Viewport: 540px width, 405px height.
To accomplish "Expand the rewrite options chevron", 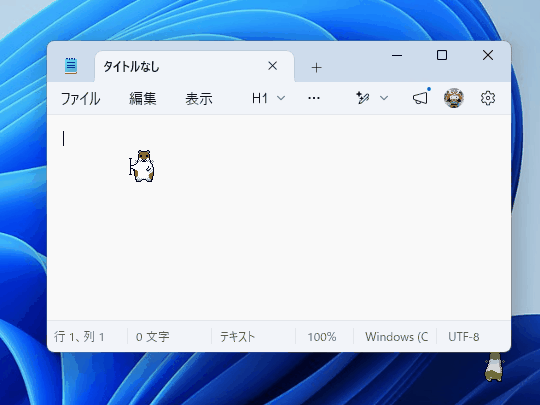I will 384,98.
